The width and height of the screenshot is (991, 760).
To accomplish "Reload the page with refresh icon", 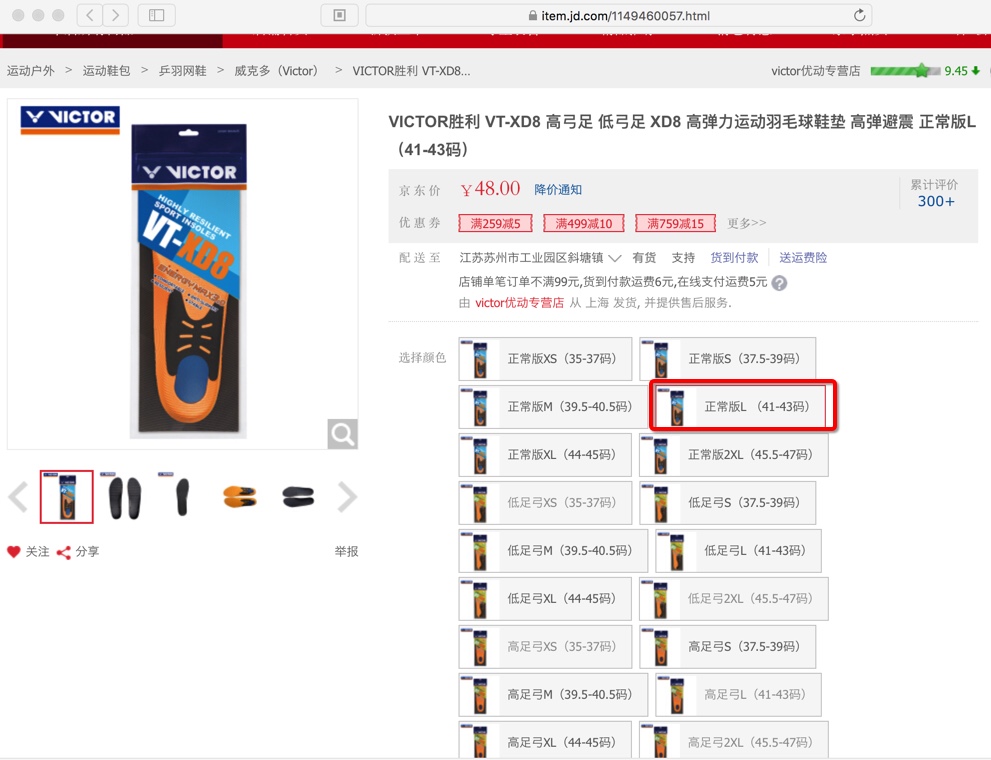I will point(859,15).
